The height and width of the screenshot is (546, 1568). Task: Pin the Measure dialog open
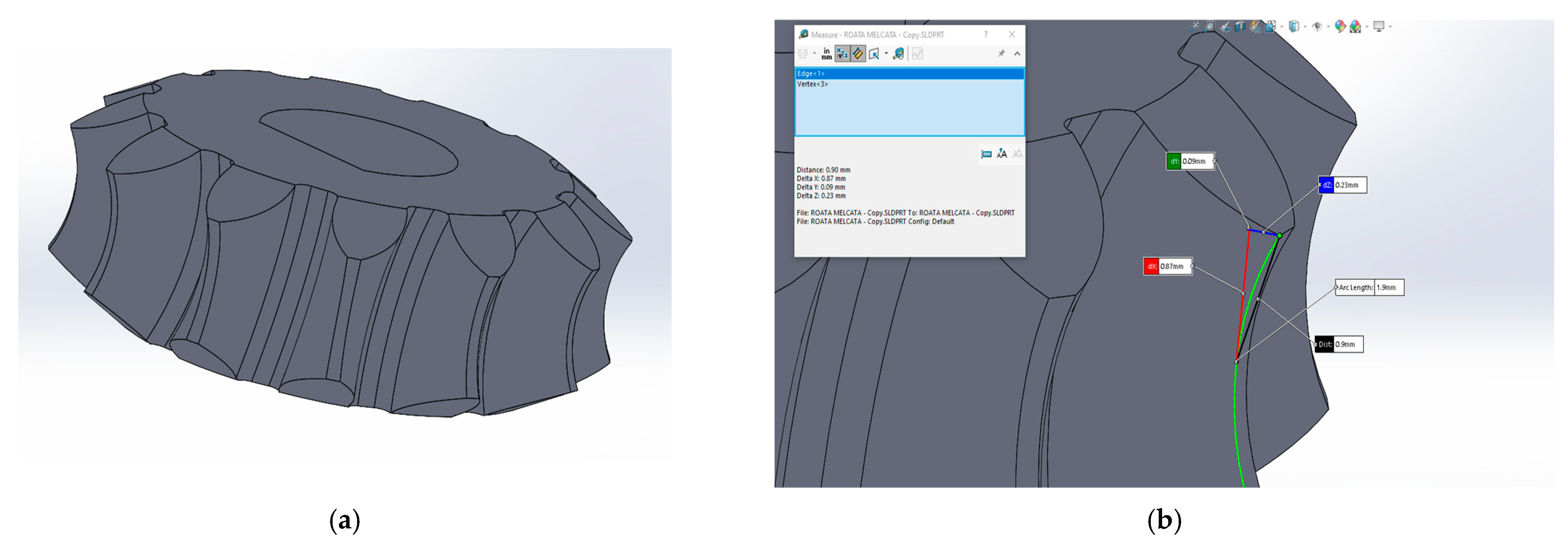click(x=1001, y=53)
